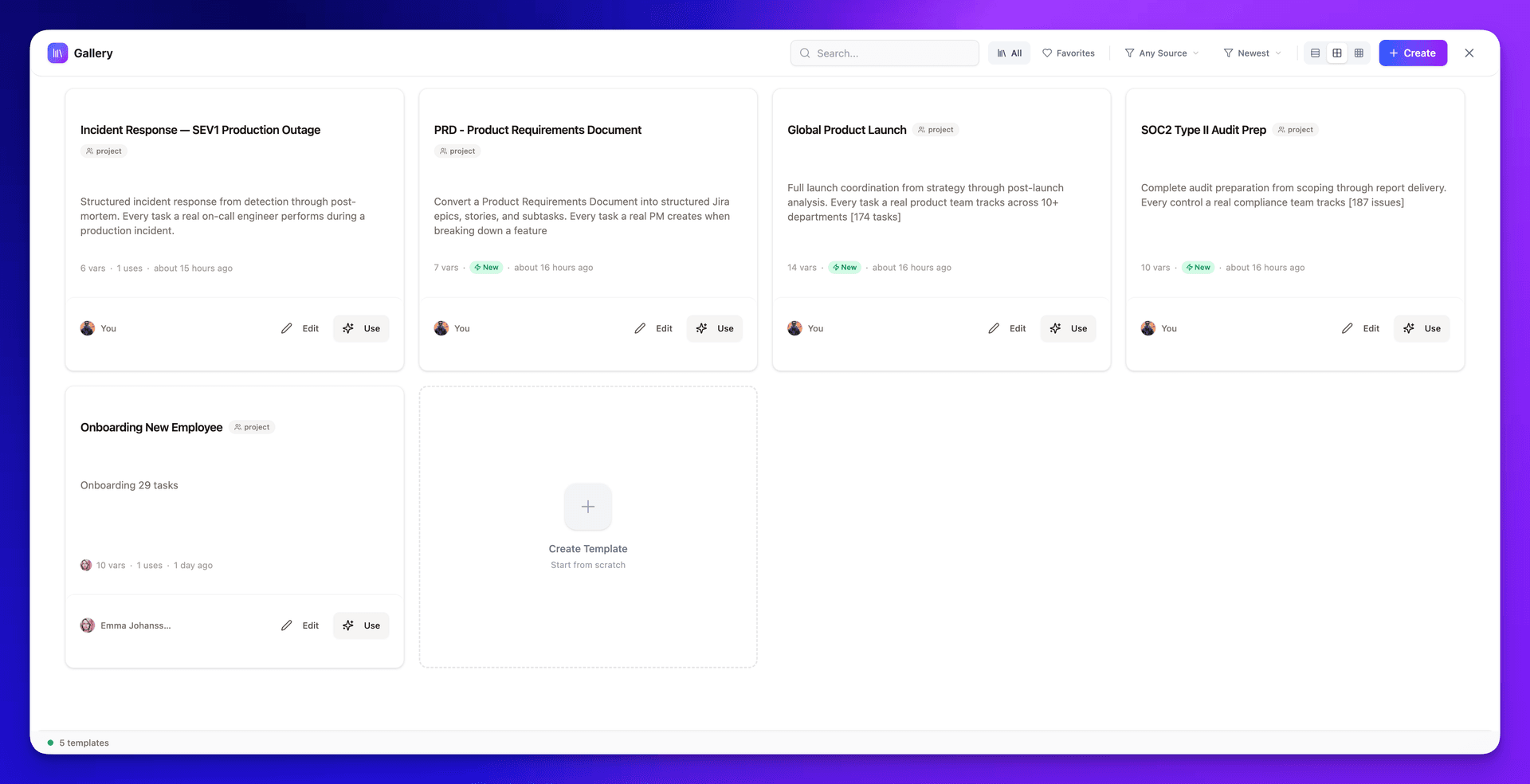Click the search magnifier icon

(x=806, y=53)
